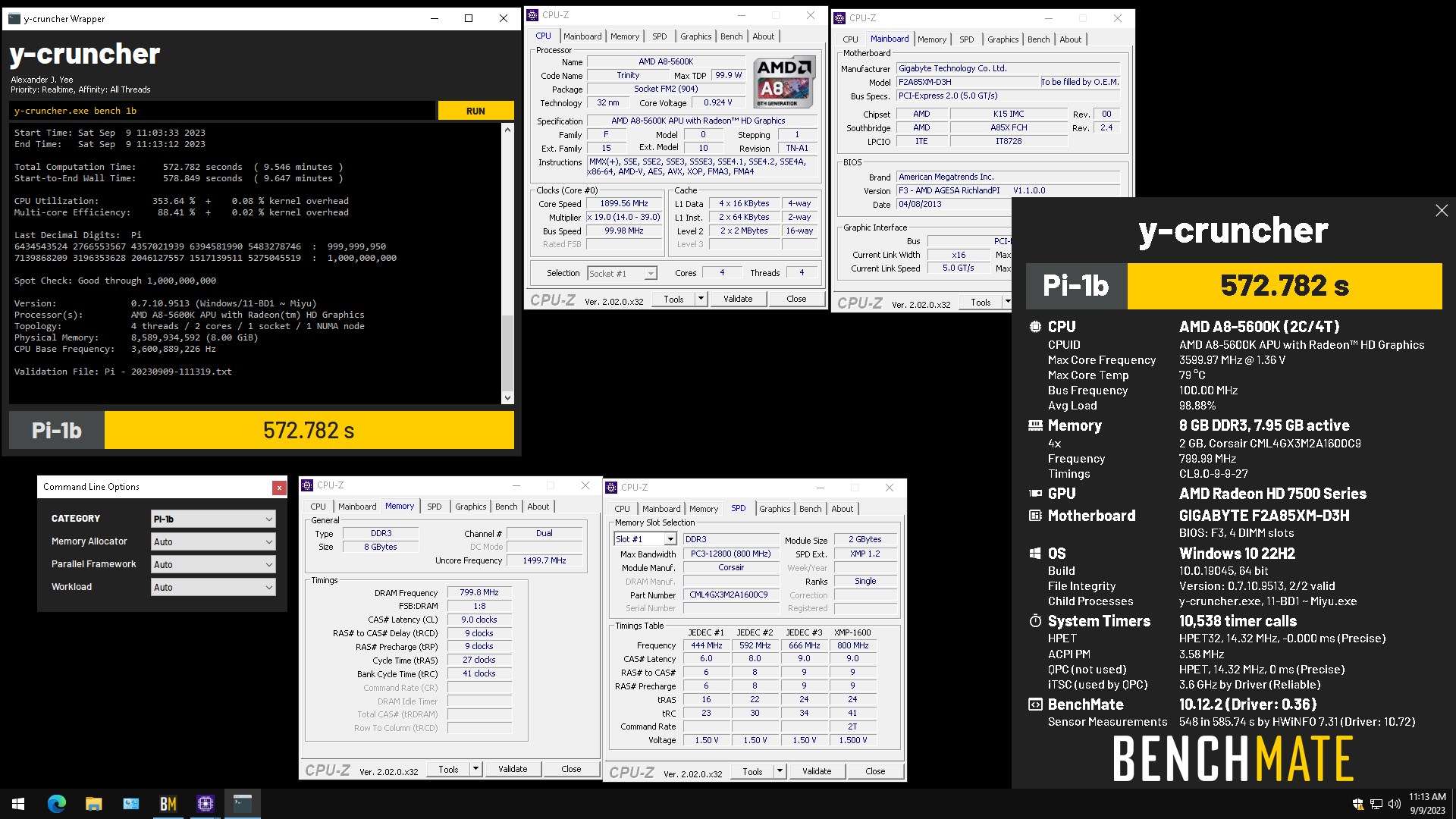Open Slot #1 dropdown in CPU-Z SPD window
1456x819 pixels.
pyautogui.click(x=645, y=539)
